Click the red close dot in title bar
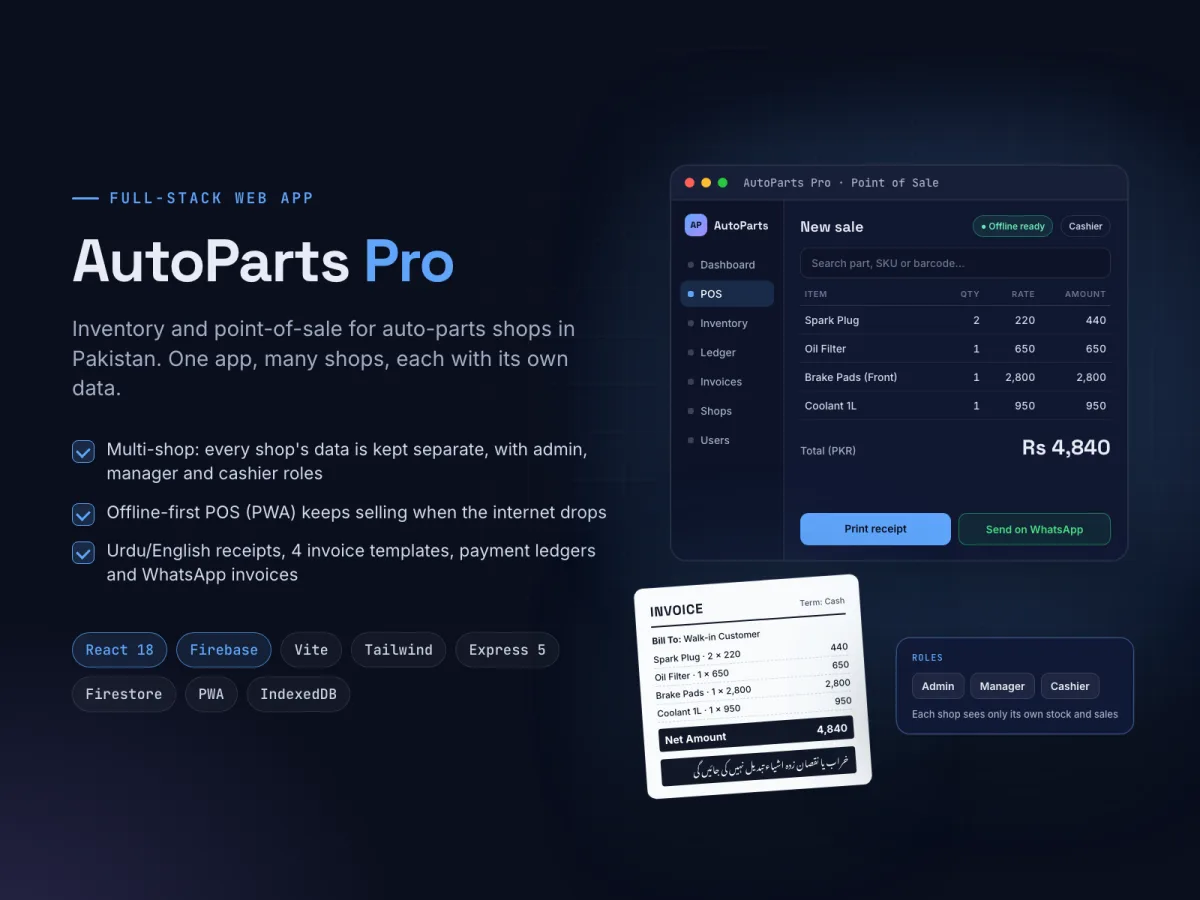Screen dimensions: 1200x900 click(689, 183)
